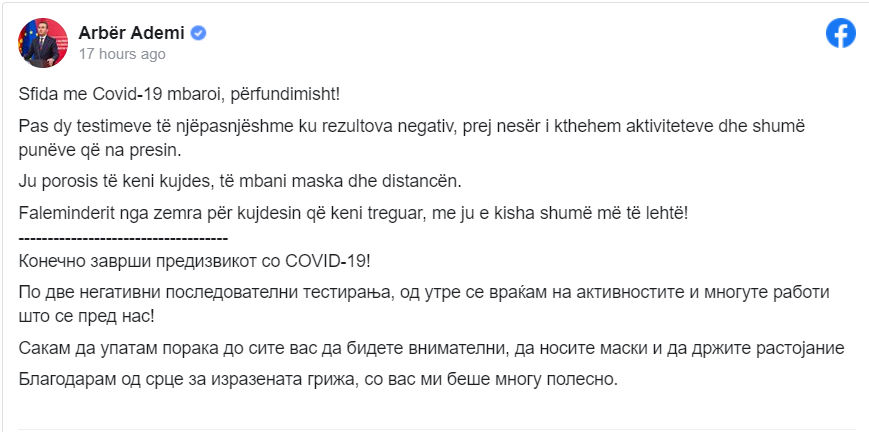The width and height of the screenshot is (869, 432).
Task: Click the Facebook logo icon
Action: 840,33
